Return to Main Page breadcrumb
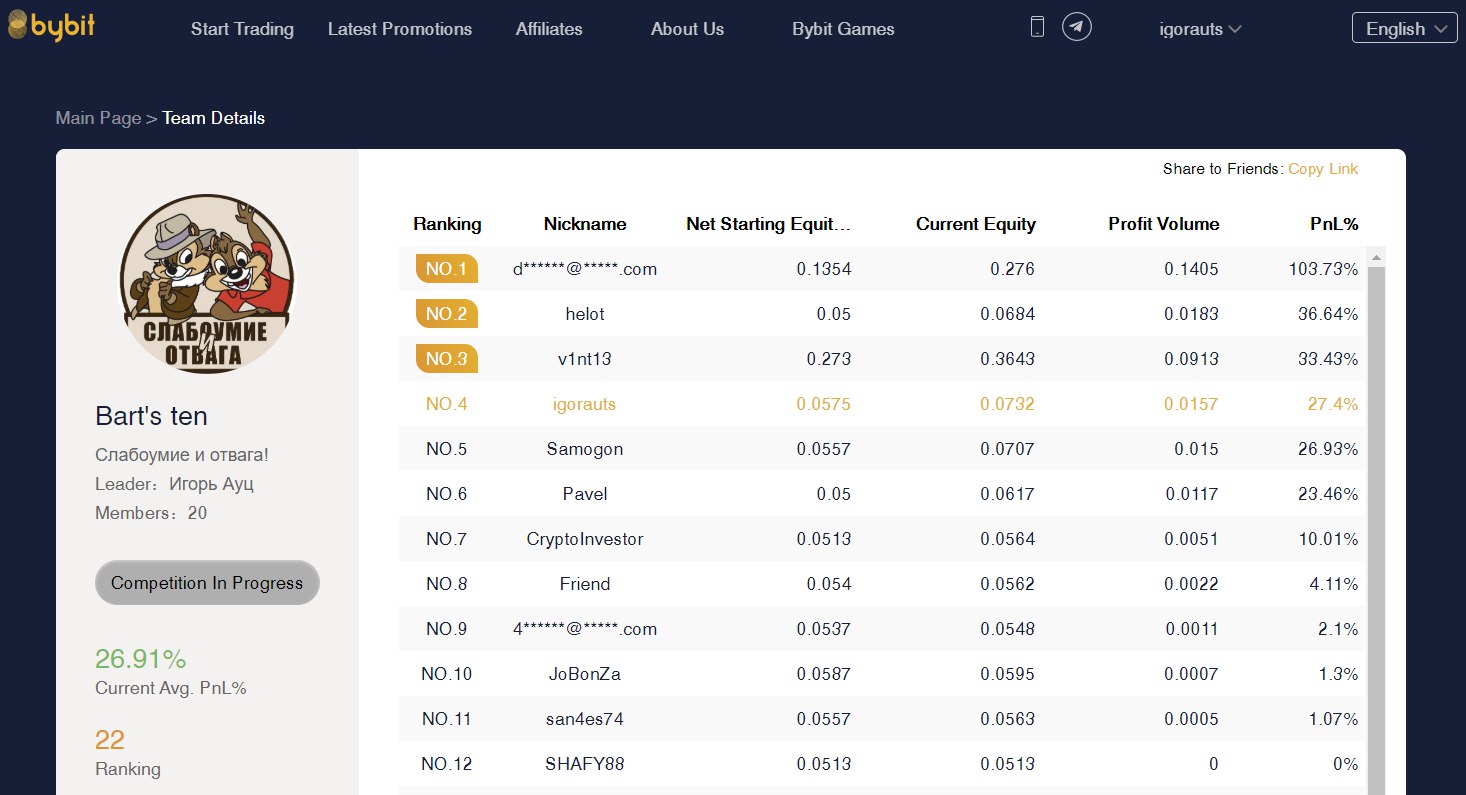 coord(98,118)
